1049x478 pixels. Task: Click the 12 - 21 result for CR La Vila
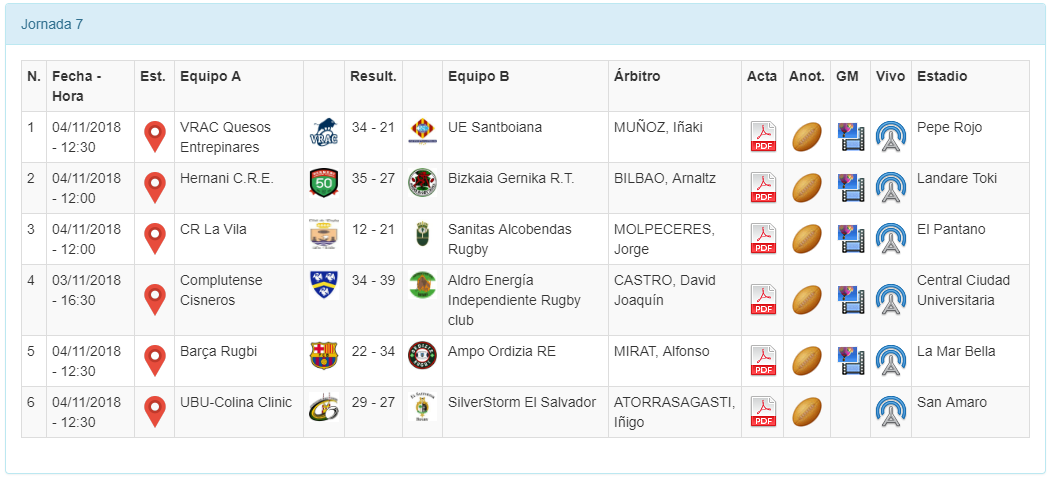click(x=373, y=229)
